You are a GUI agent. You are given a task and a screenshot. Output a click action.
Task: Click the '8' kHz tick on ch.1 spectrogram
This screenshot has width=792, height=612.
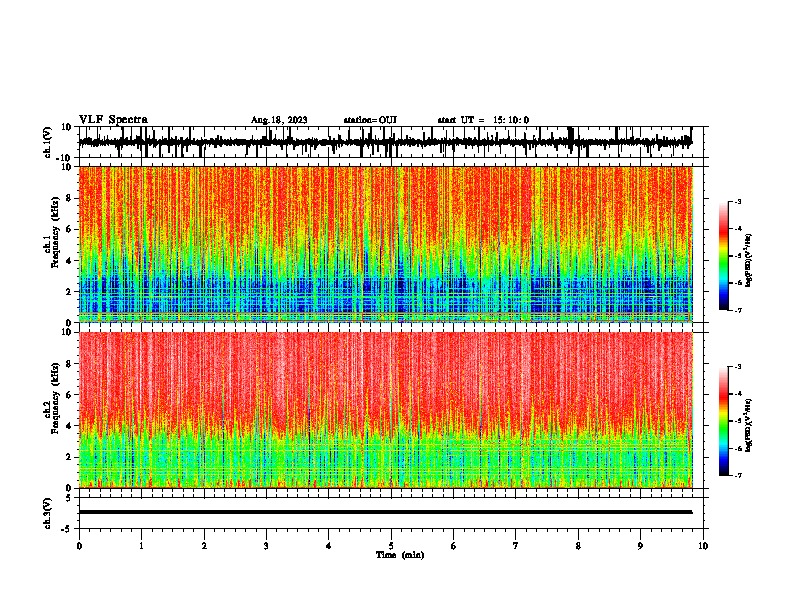pos(70,198)
